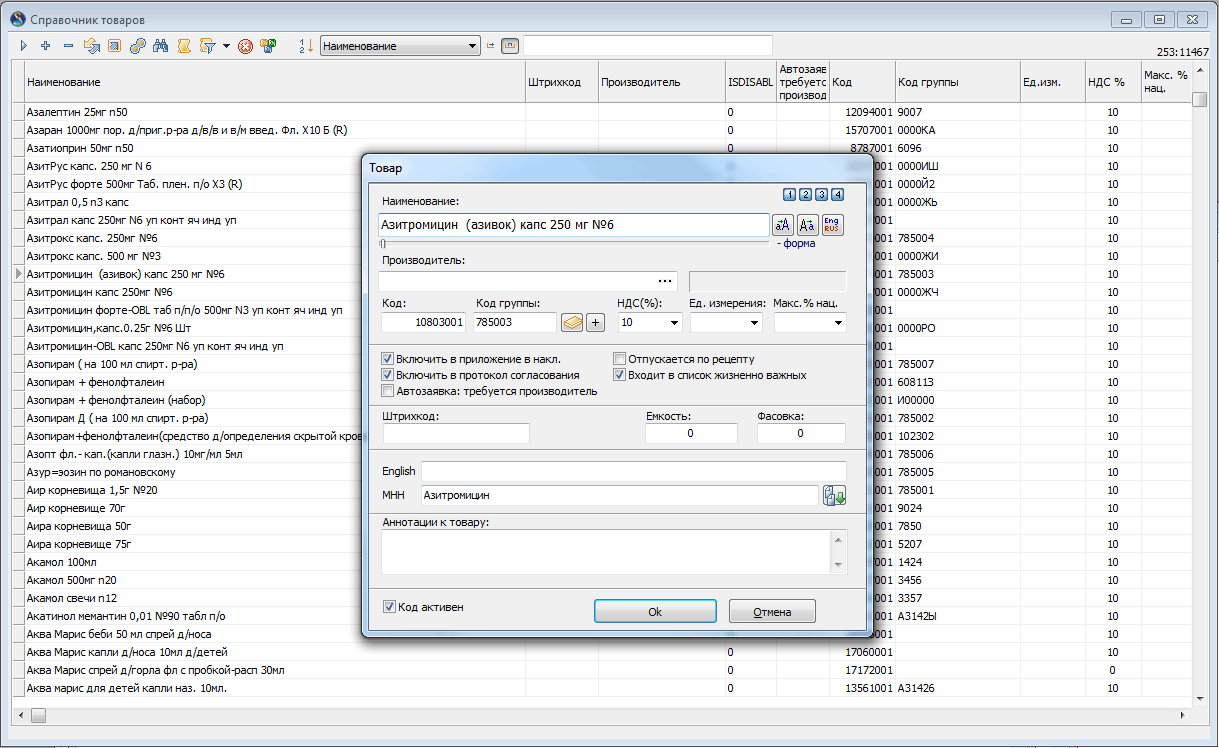Open filter dropdown arrow next to funnel
The width and height of the screenshot is (1219, 748).
point(226,46)
